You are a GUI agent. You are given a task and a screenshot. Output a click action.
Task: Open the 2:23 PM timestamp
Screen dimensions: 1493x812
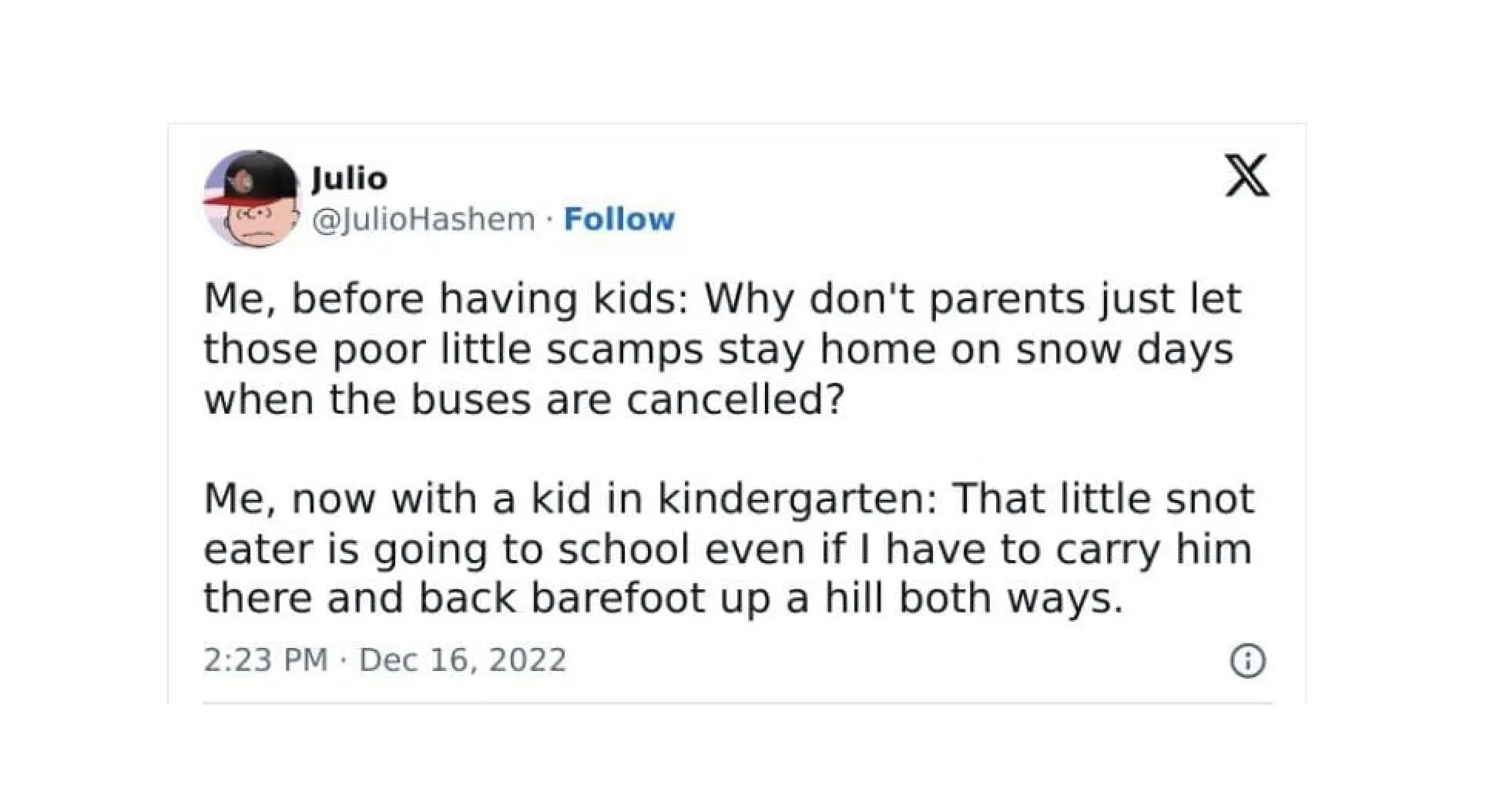tap(265, 660)
